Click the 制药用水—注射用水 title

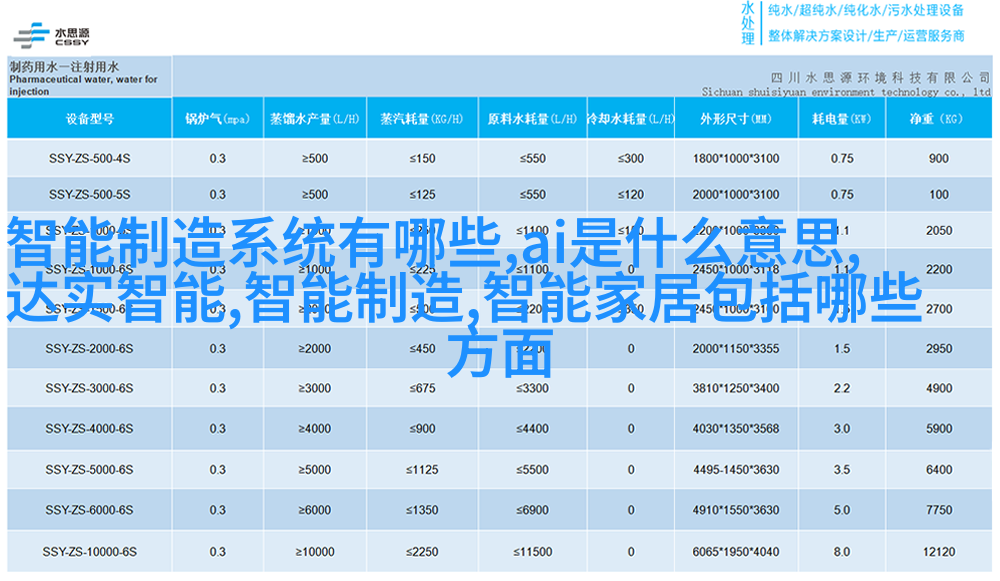coord(64,66)
